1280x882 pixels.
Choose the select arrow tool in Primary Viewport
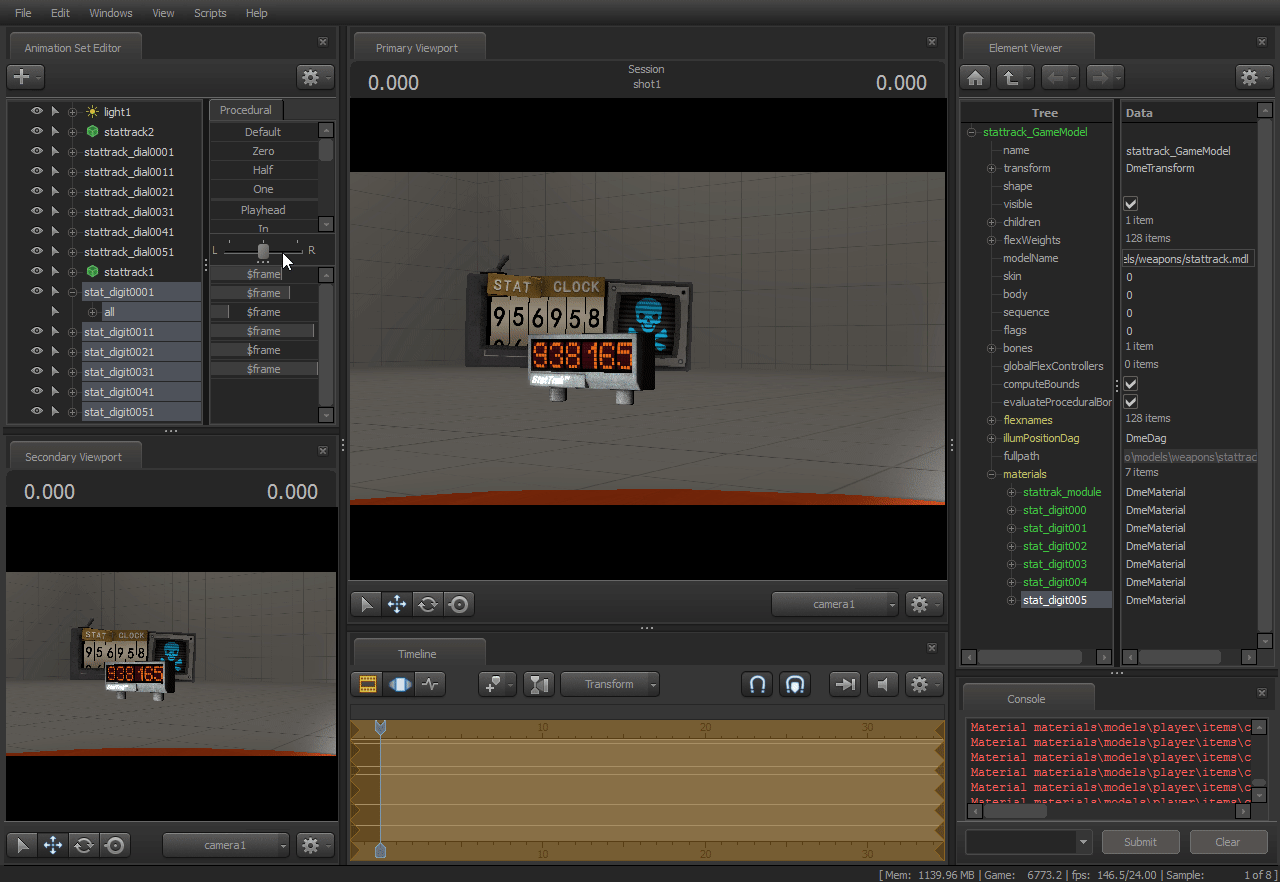click(x=367, y=604)
